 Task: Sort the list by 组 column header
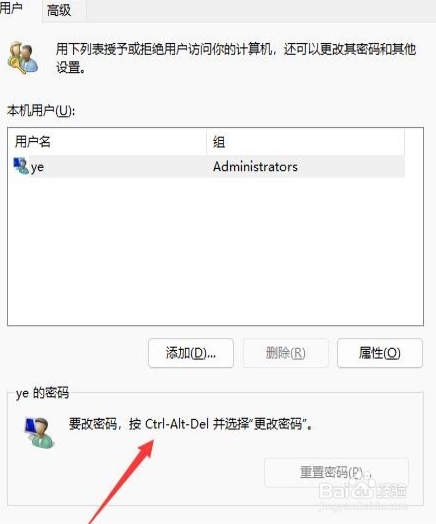306,142
